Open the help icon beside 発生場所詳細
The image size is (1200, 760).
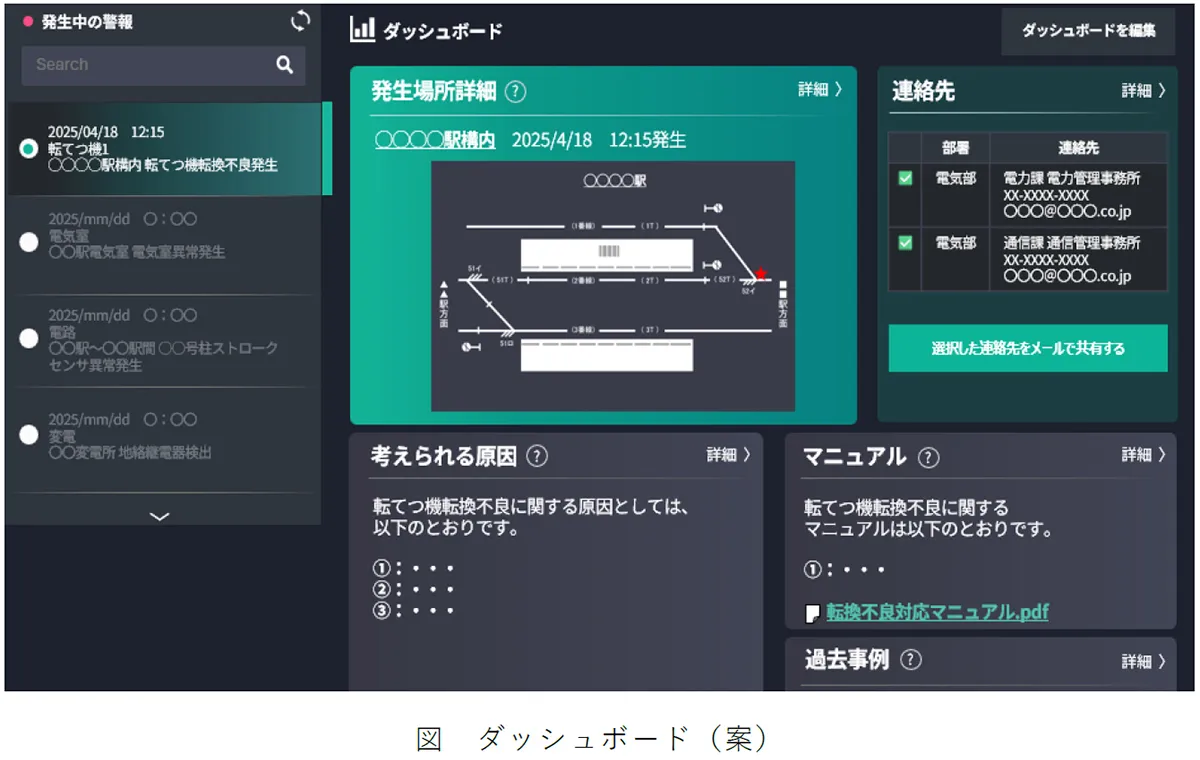pos(515,90)
